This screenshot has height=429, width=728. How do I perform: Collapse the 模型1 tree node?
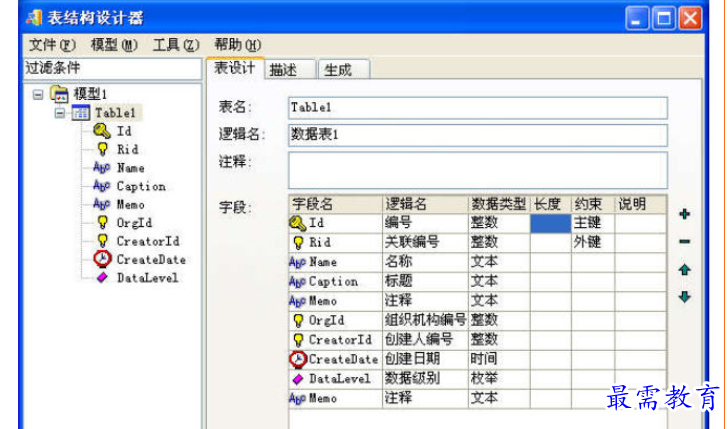(38, 95)
